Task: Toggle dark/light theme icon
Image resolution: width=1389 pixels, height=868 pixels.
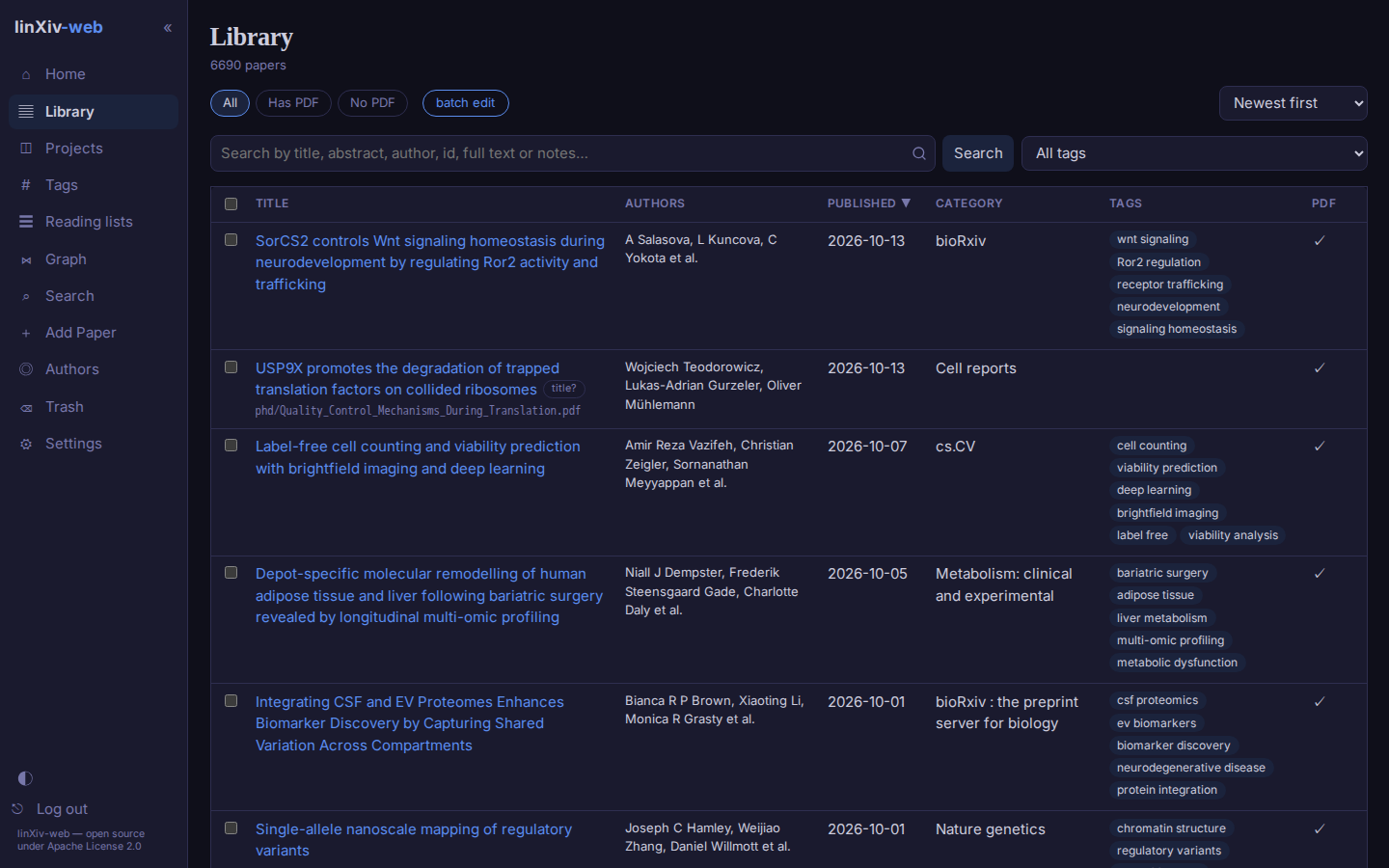Action: point(25,778)
